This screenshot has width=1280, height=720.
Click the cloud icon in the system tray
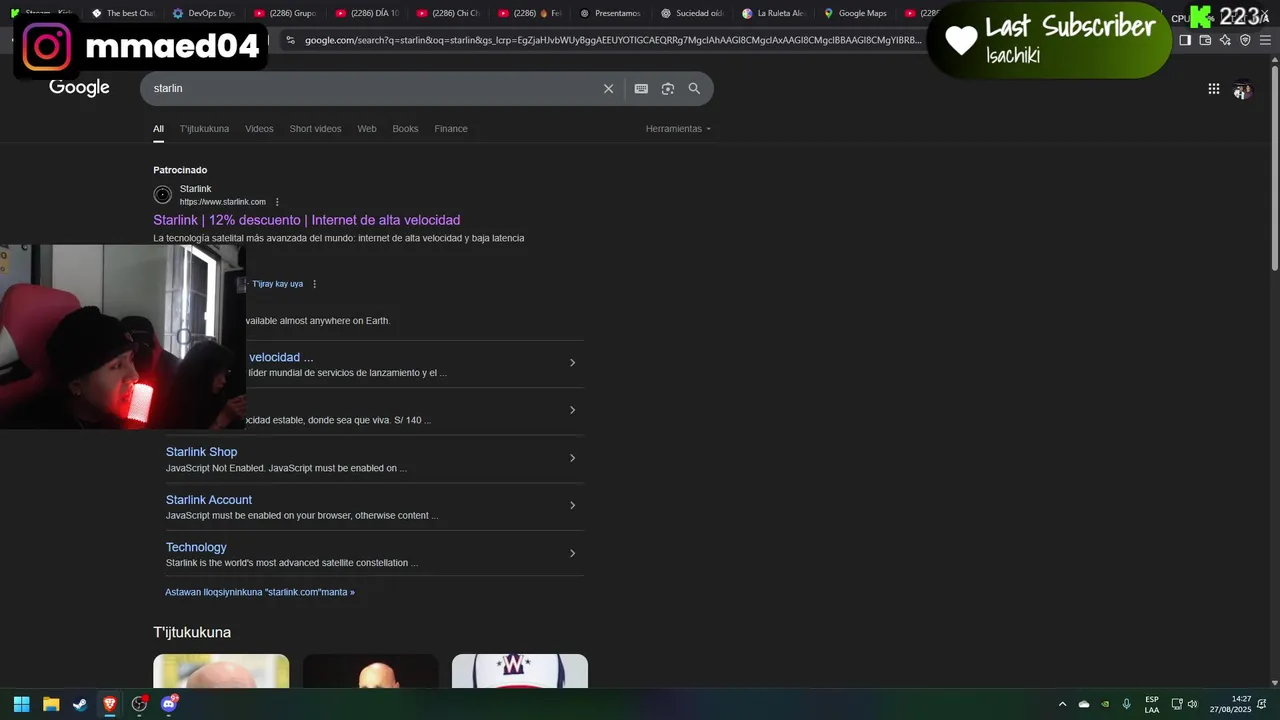(1084, 704)
